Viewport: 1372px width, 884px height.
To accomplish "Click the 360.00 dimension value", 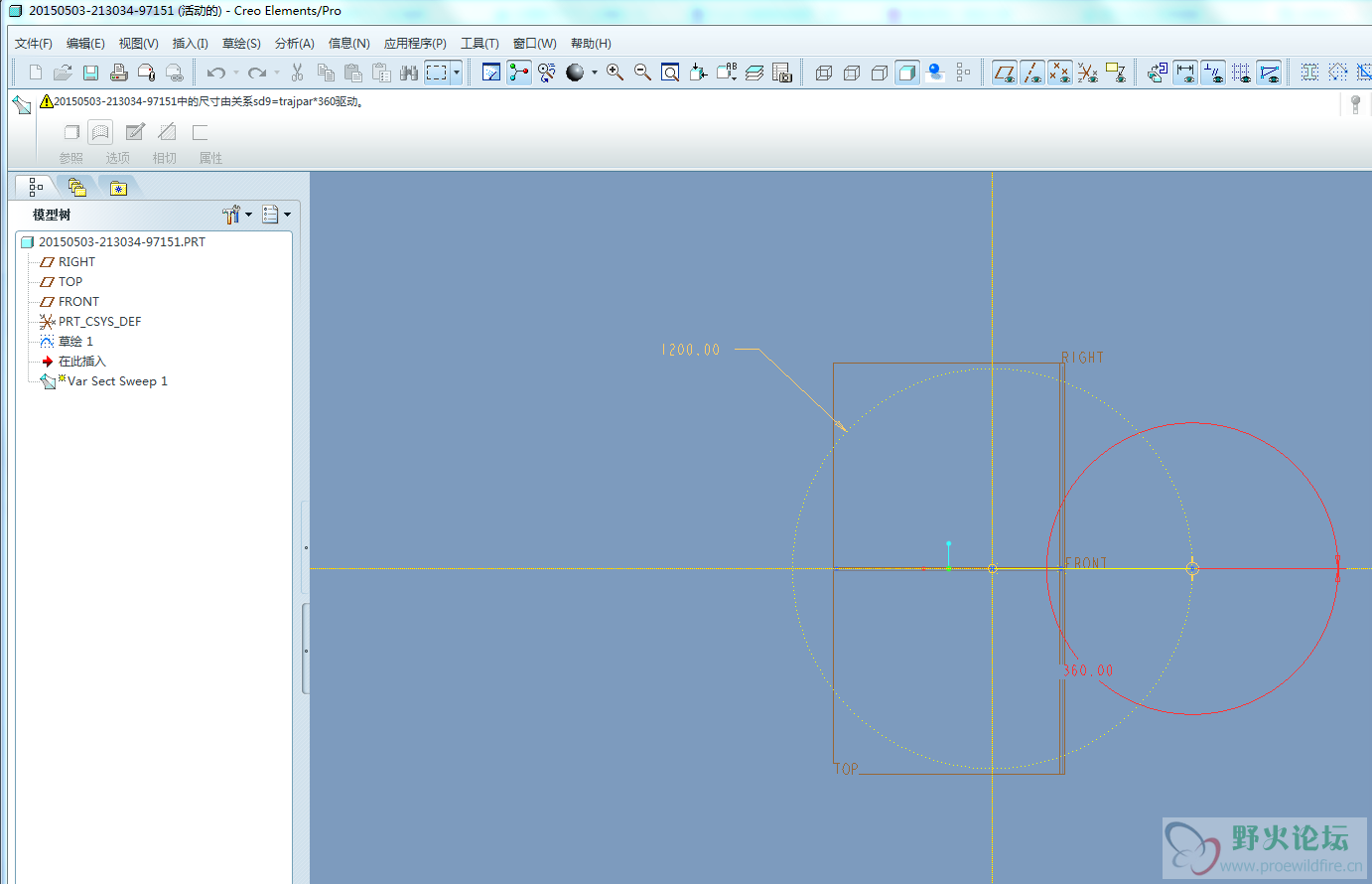I will coord(1088,670).
